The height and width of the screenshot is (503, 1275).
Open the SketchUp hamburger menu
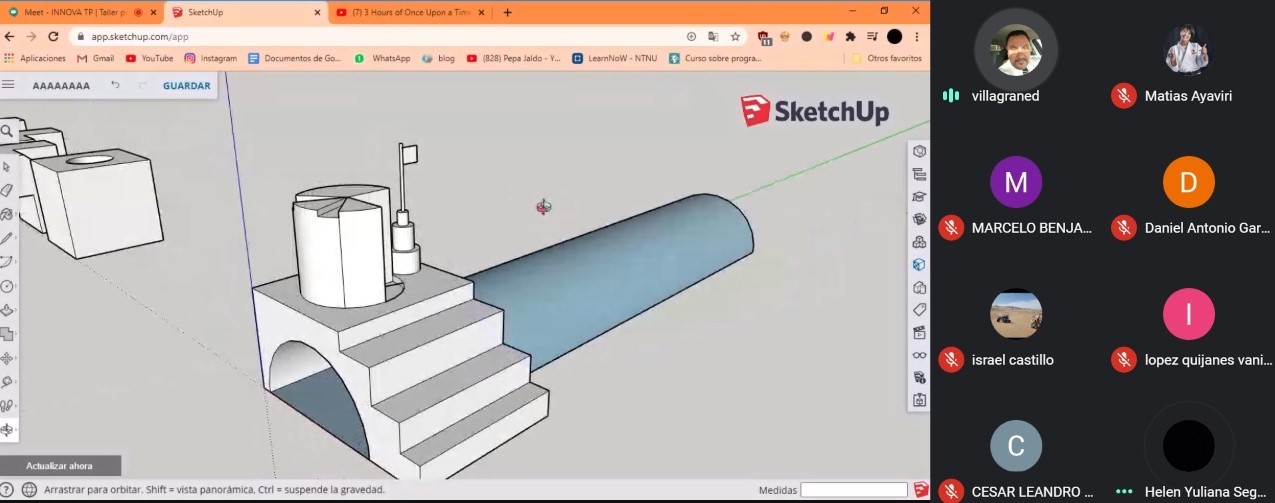point(8,85)
